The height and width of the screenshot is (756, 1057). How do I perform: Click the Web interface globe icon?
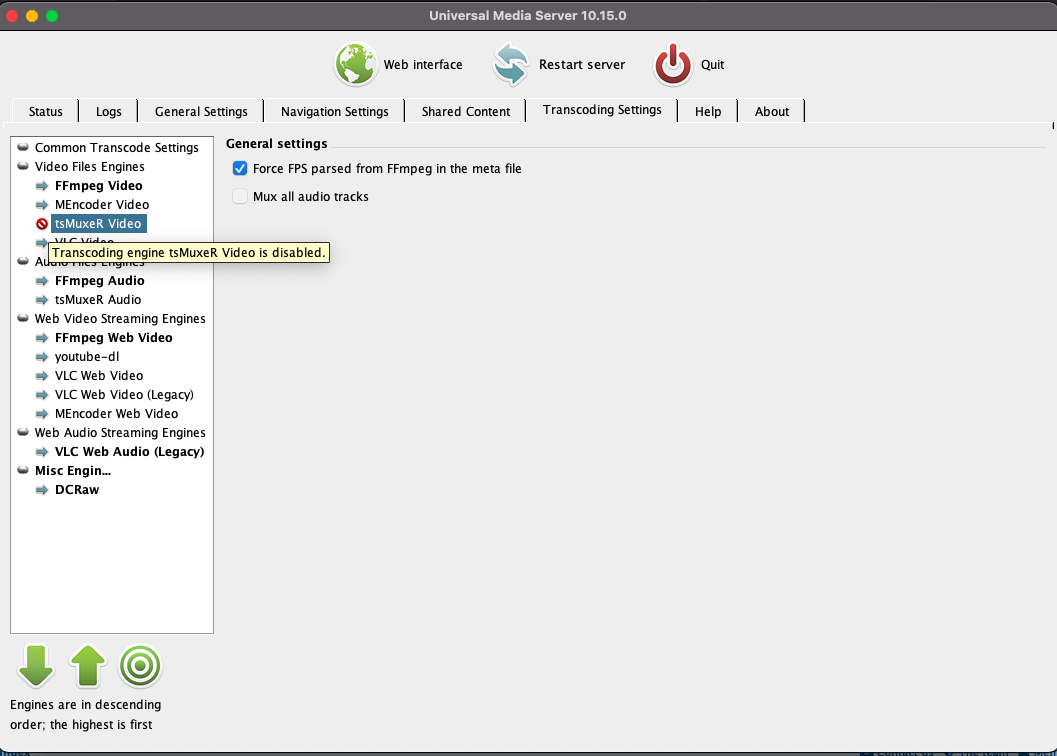point(355,64)
